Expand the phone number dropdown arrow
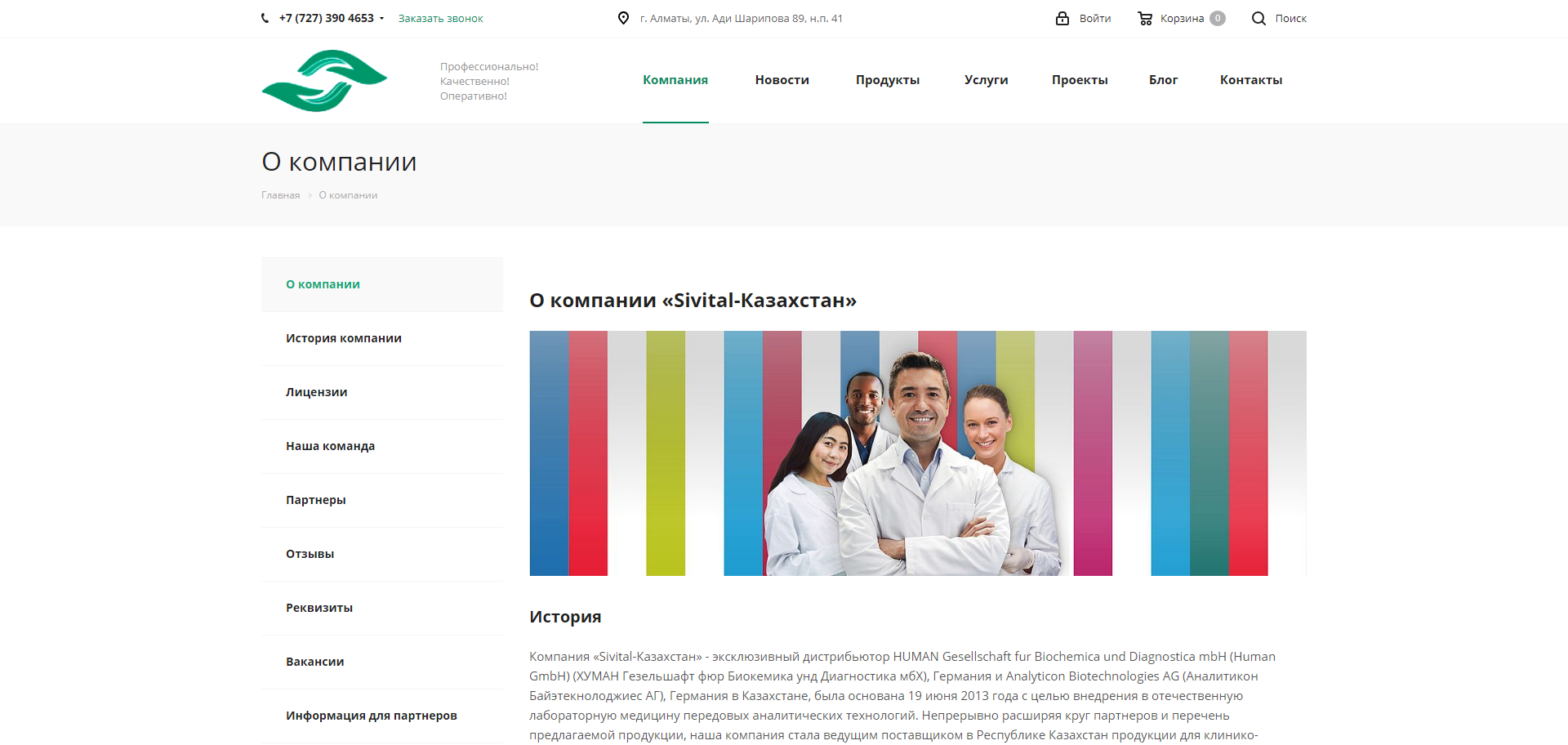The image size is (1568, 745). (381, 18)
